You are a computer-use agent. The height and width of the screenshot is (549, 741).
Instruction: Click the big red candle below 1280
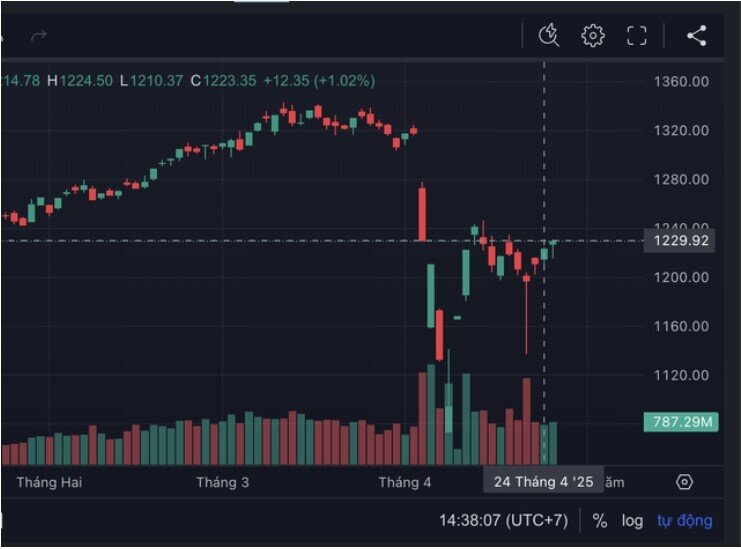coord(422,214)
